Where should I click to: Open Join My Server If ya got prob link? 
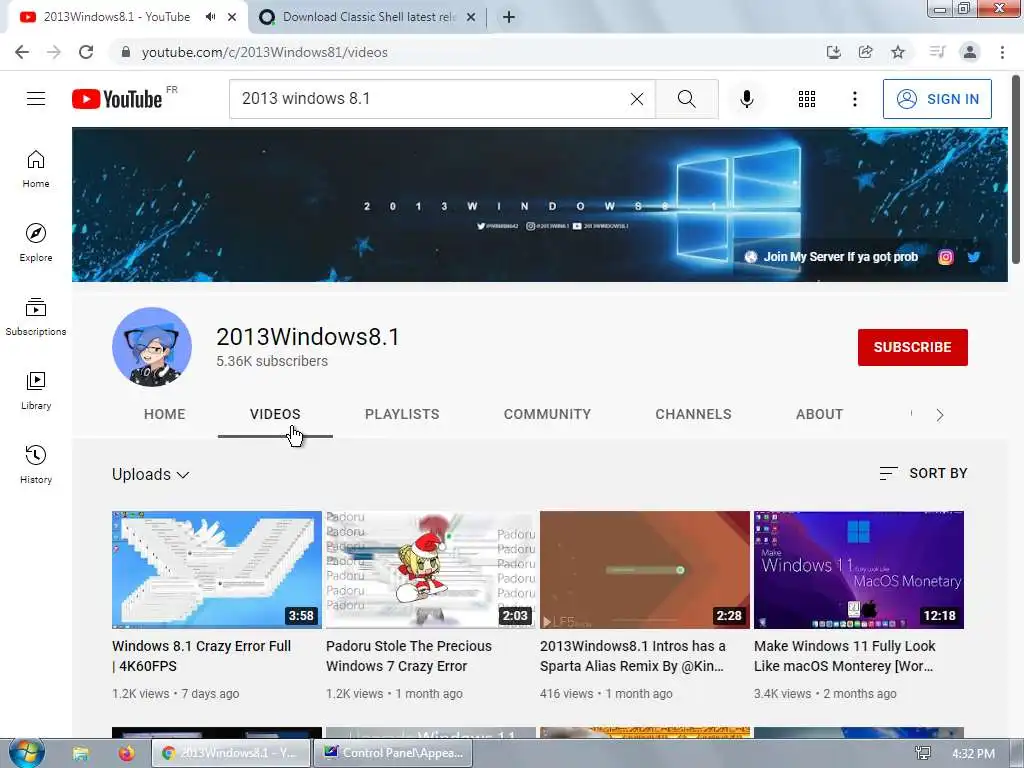pos(832,257)
